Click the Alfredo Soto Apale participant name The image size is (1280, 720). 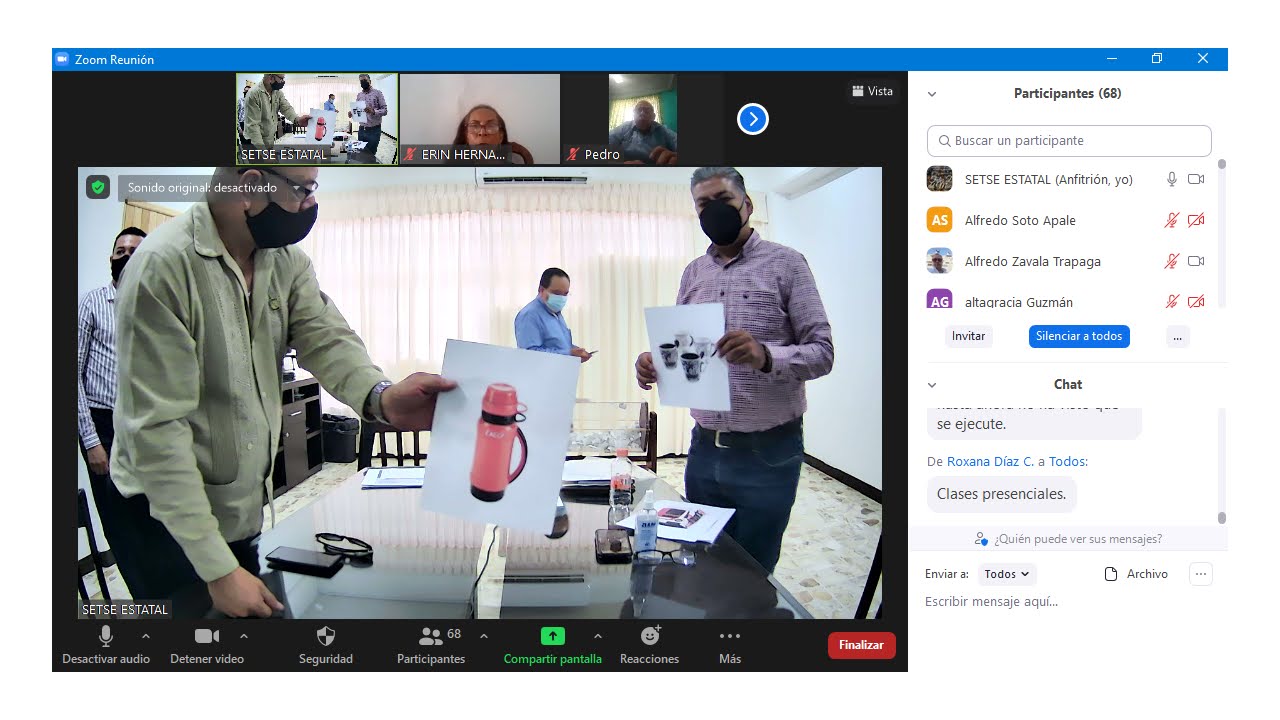coord(1020,221)
